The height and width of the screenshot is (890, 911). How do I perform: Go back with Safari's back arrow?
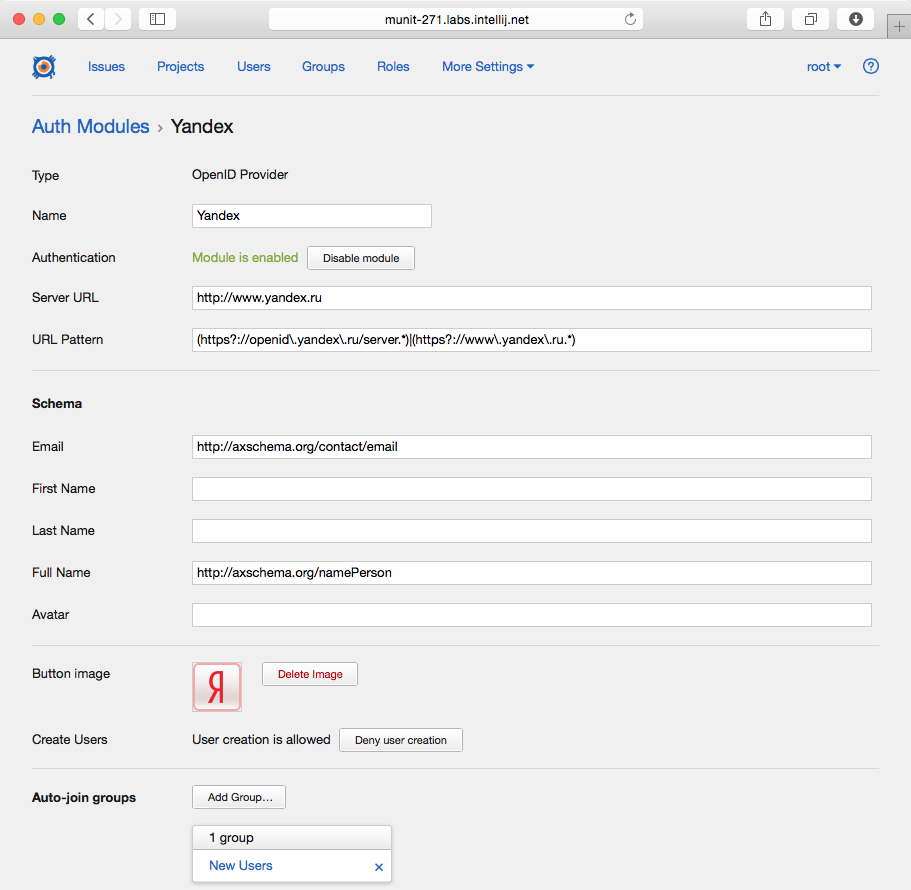click(x=91, y=19)
